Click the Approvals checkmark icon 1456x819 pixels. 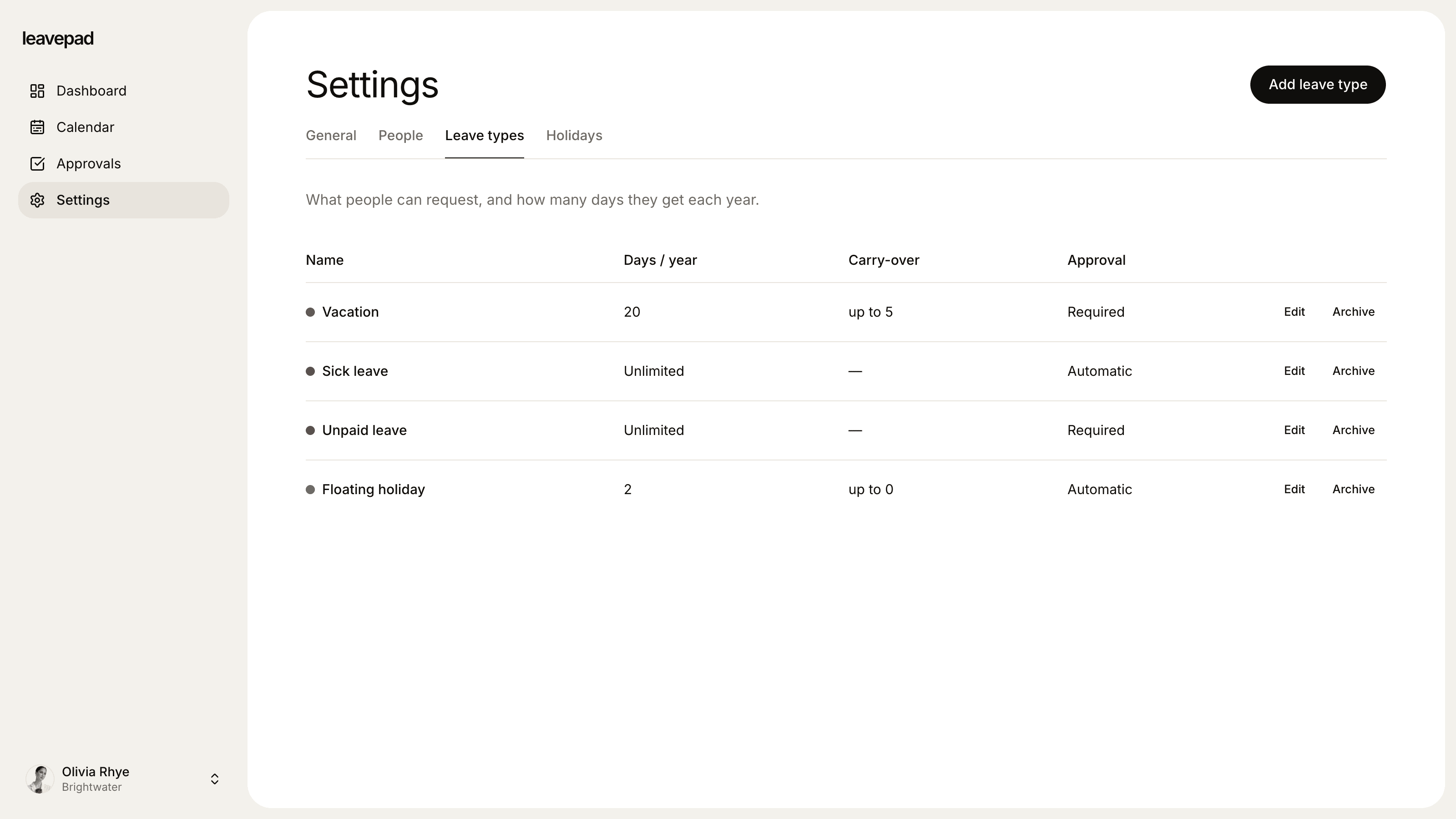click(x=37, y=164)
